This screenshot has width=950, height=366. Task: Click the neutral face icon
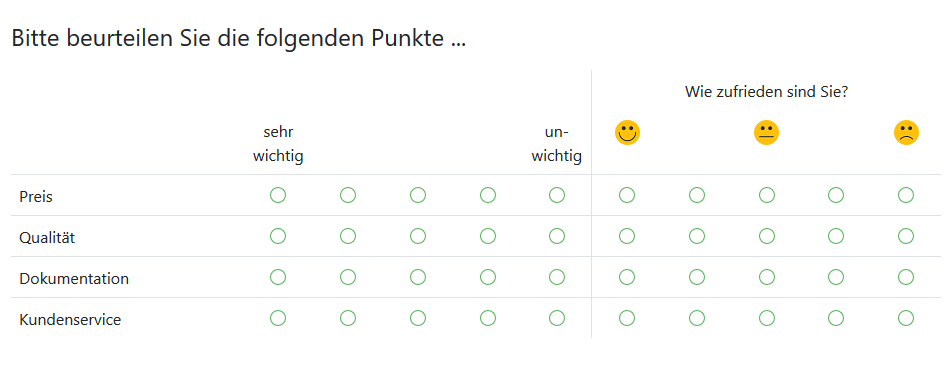pos(766,132)
